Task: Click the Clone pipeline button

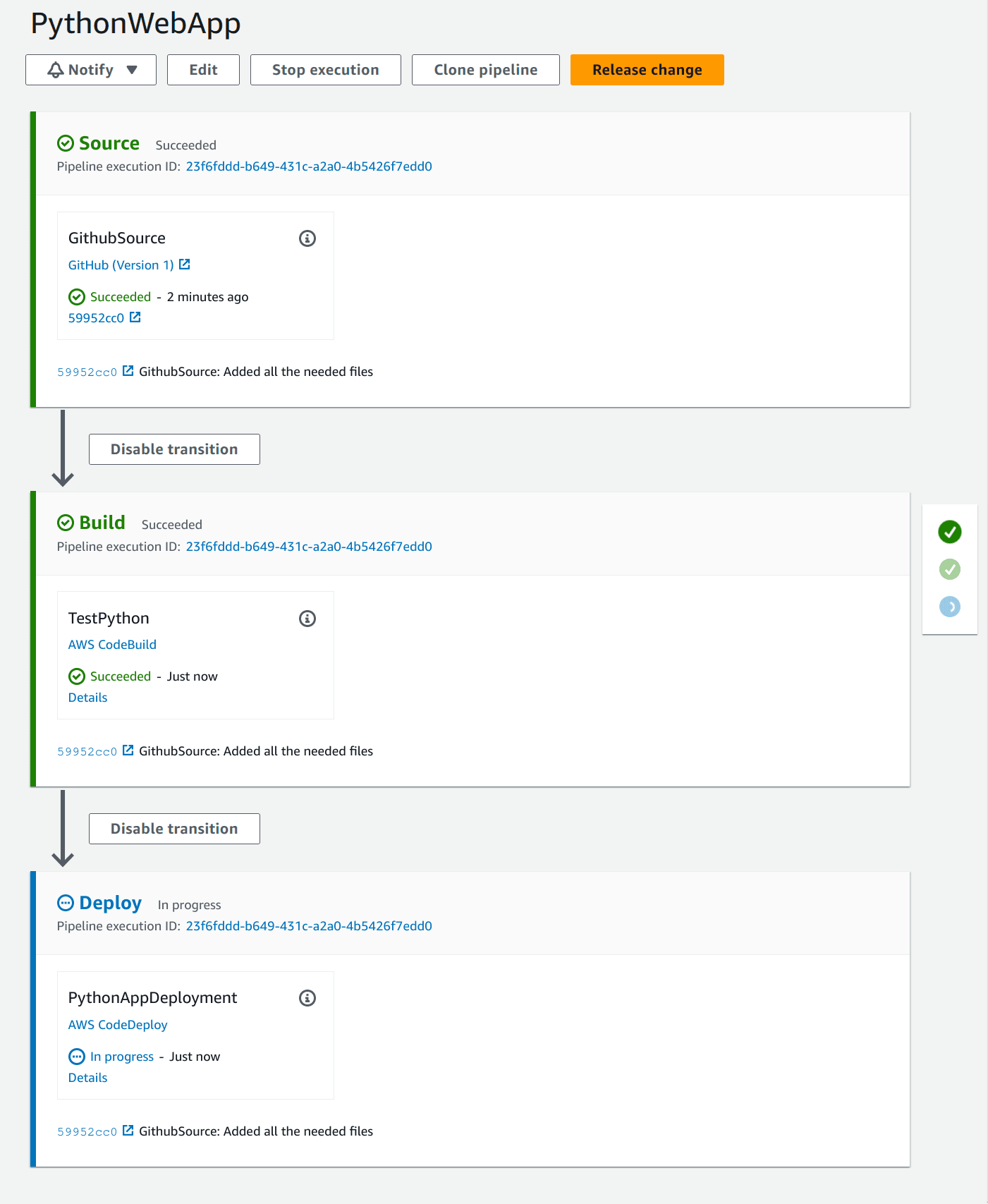Action: point(486,70)
